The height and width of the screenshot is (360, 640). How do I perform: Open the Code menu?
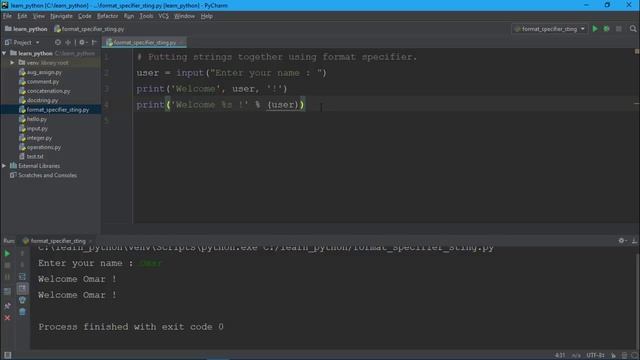click(x=84, y=16)
